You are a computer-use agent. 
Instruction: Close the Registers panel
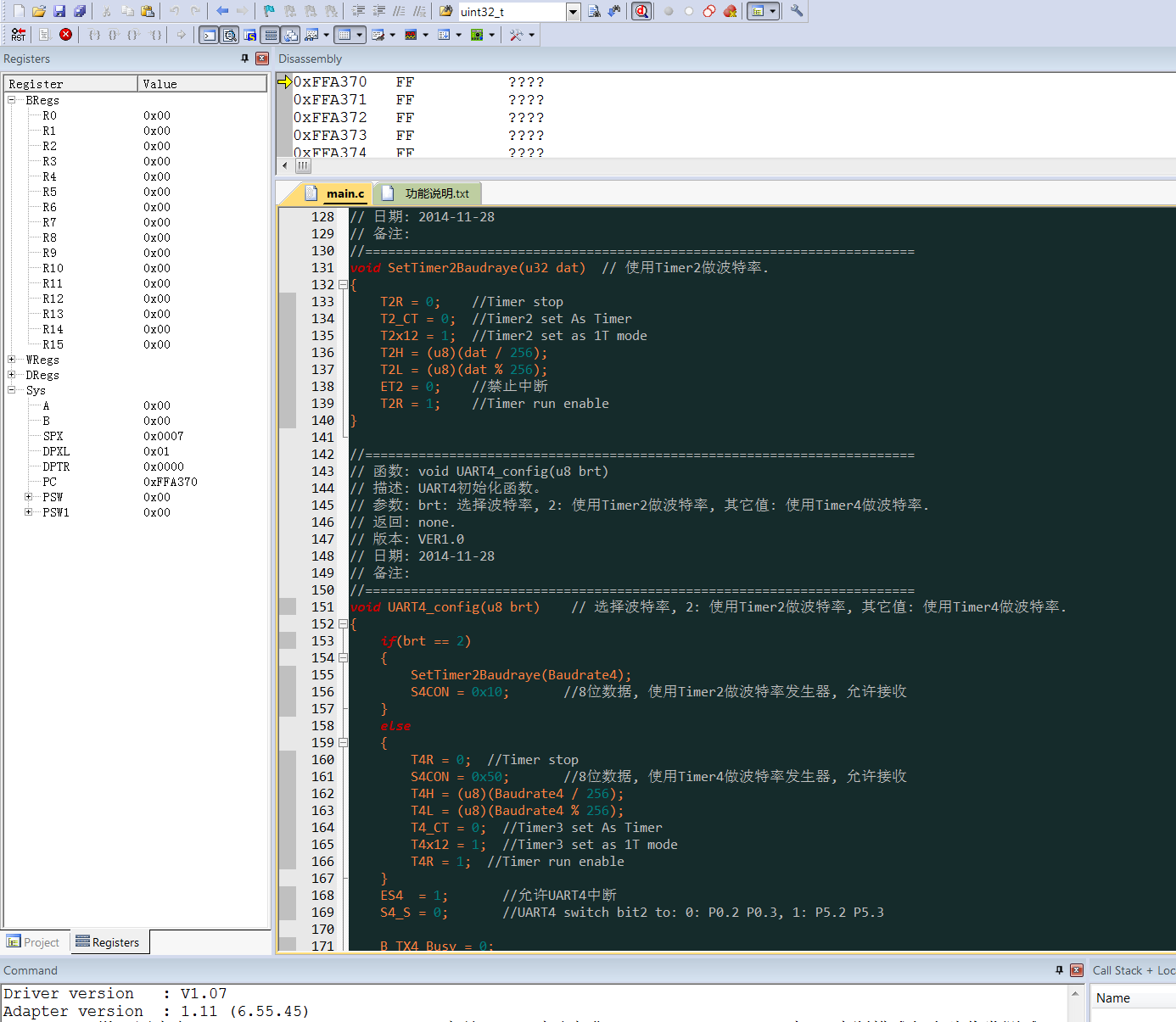point(262,59)
